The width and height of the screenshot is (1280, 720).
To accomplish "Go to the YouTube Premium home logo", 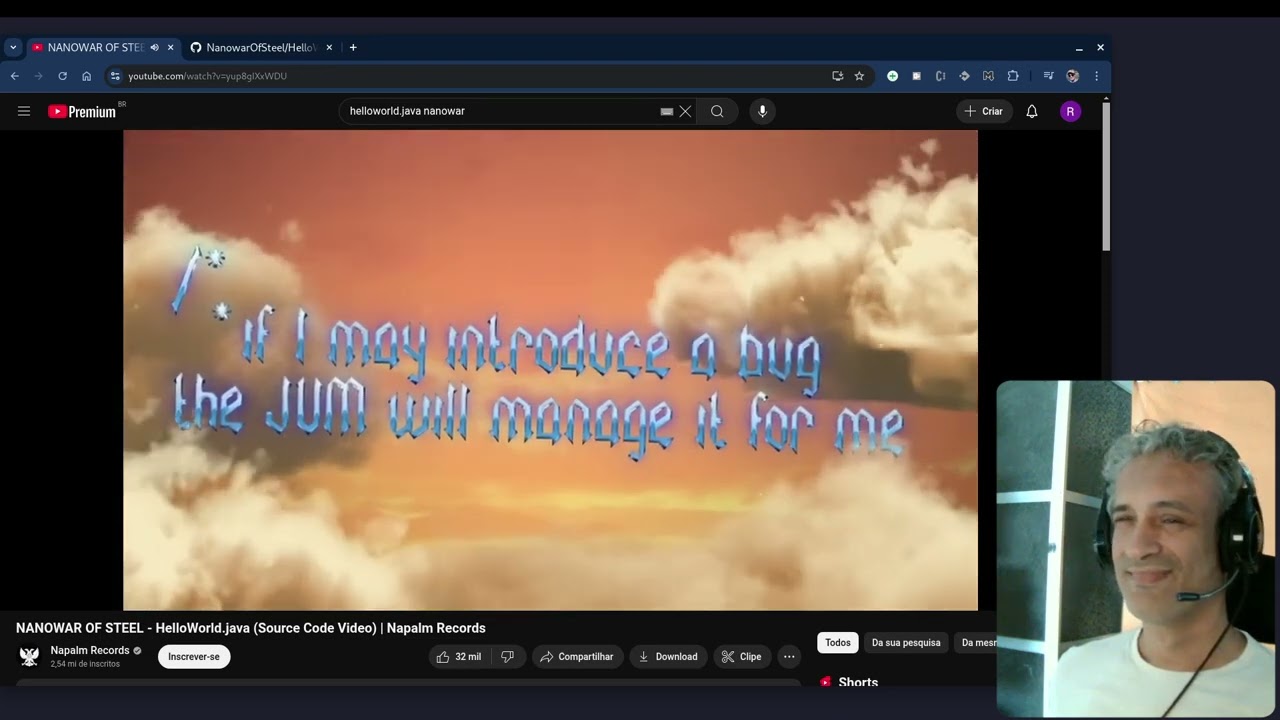I will click(82, 111).
